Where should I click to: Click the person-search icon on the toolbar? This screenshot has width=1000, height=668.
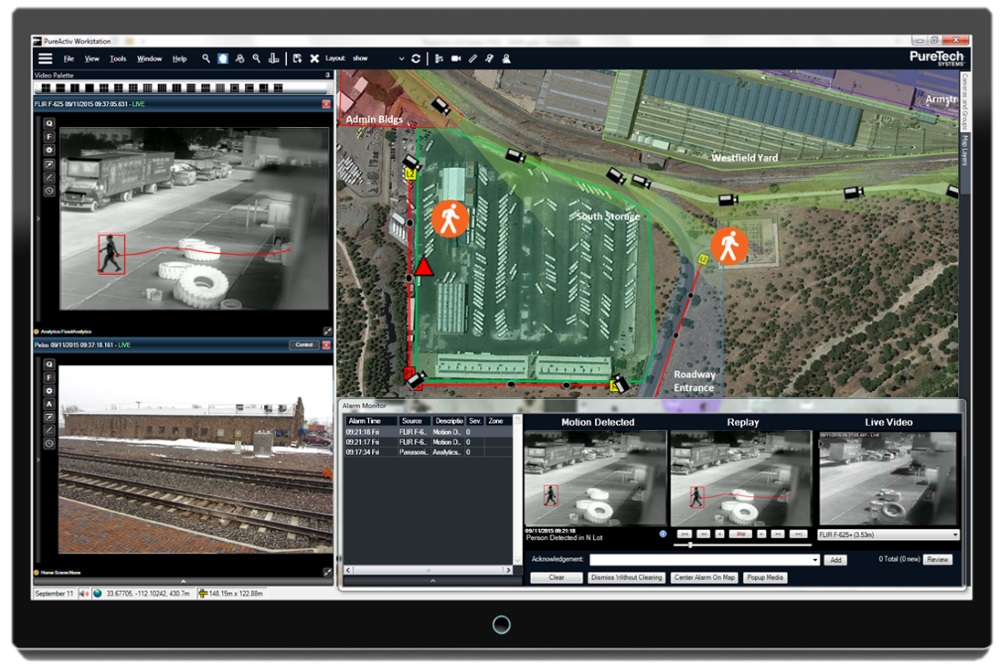(x=238, y=58)
